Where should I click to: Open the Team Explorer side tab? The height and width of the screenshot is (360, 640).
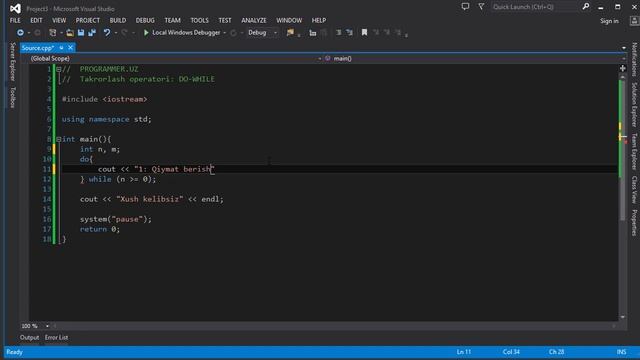click(x=634, y=151)
